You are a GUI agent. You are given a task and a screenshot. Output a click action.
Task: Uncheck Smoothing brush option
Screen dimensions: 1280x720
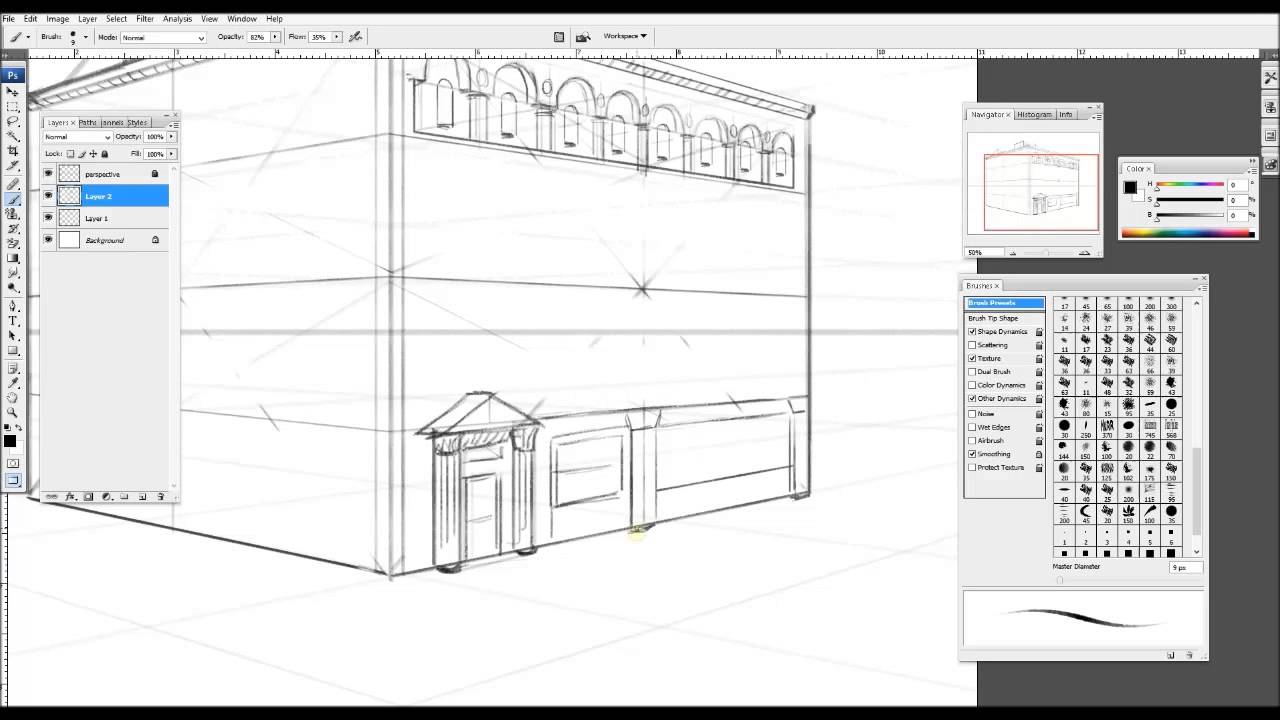click(972, 454)
